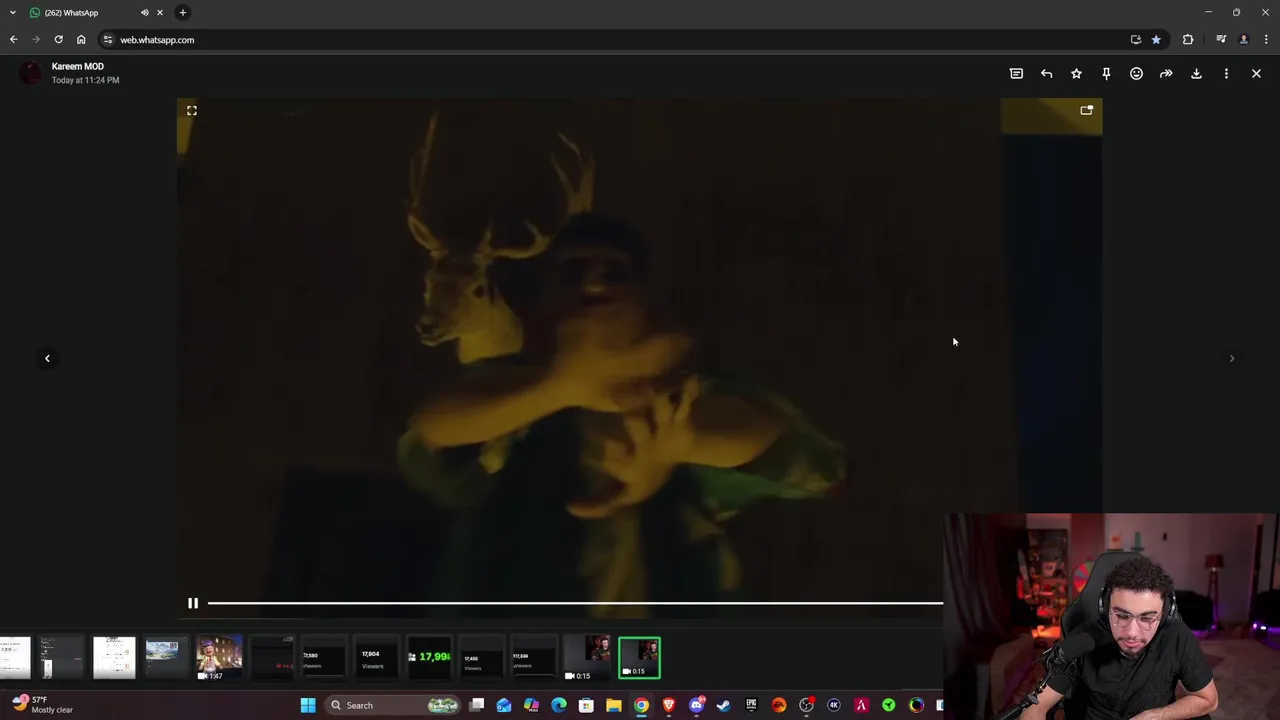
Task: Pin this media message
Action: (1106, 73)
